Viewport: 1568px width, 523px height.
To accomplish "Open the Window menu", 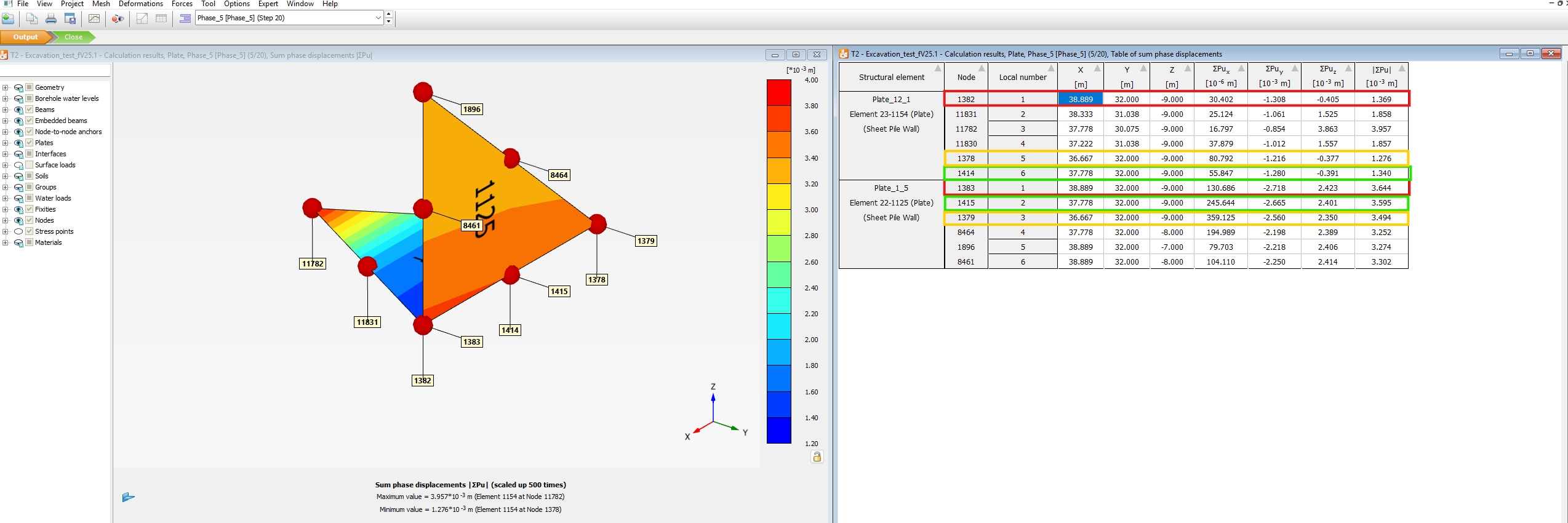I will pyautogui.click(x=300, y=4).
